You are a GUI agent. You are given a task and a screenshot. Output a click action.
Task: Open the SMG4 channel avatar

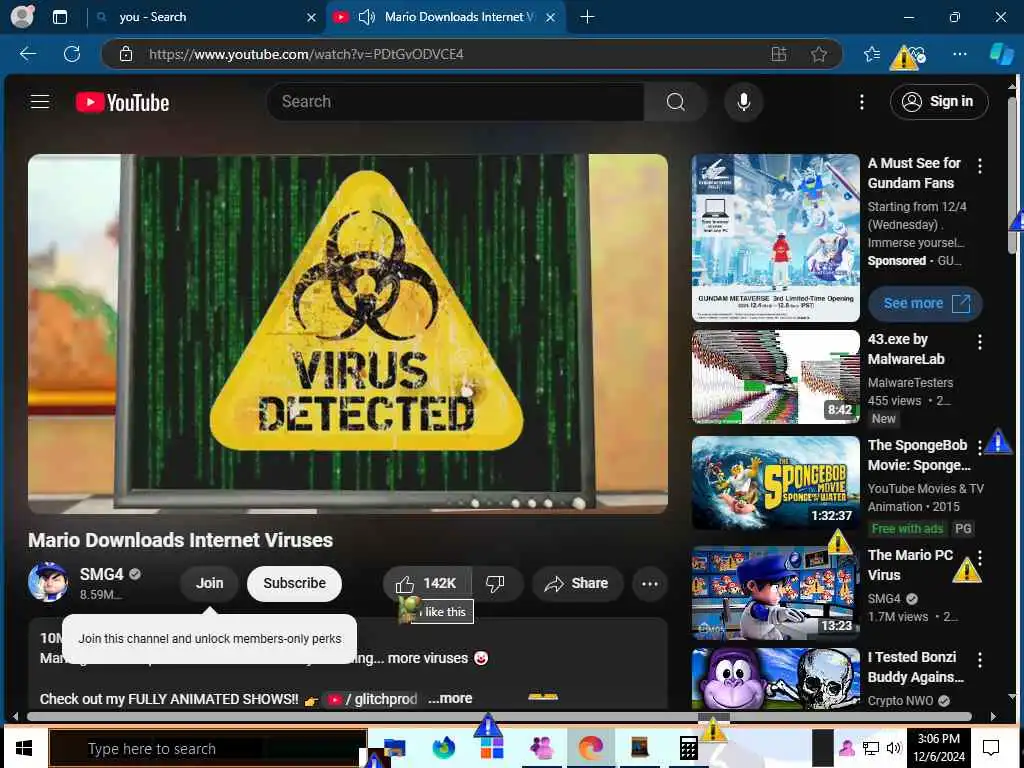(x=48, y=582)
